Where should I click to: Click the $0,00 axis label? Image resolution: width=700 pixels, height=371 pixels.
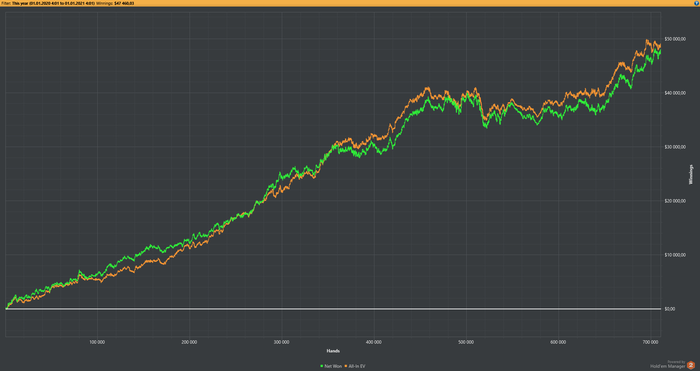[671, 309]
